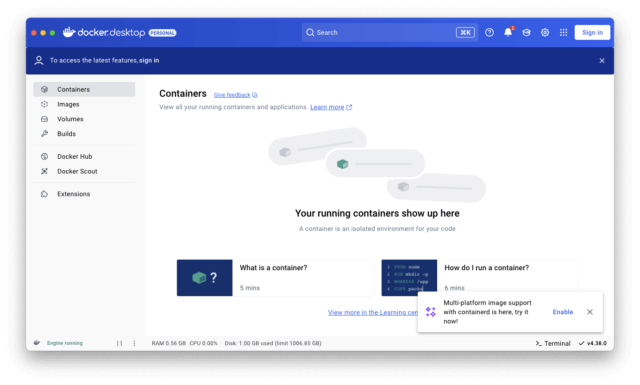This screenshot has width=640, height=385.
Task: Click the Images icon in sidebar
Action: 44,104
